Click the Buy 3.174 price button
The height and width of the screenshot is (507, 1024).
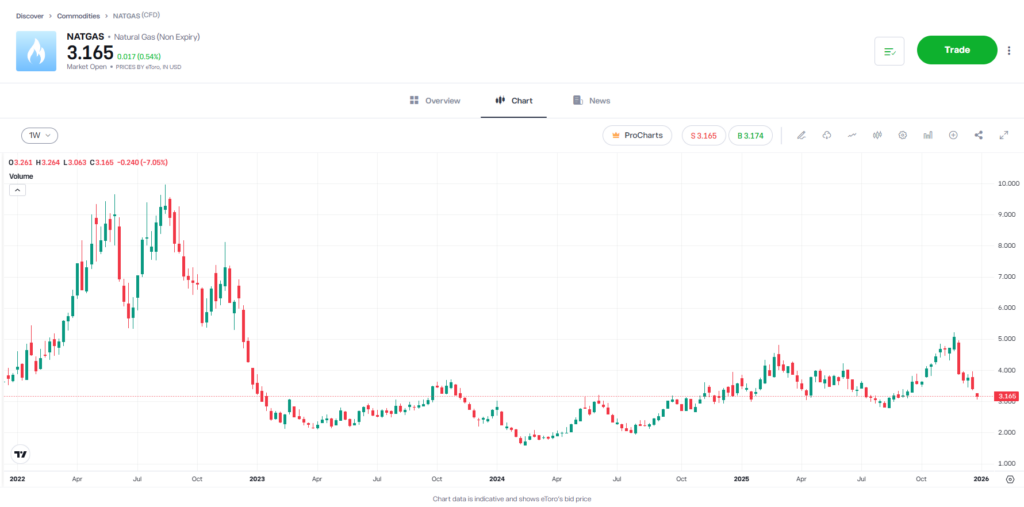point(750,135)
